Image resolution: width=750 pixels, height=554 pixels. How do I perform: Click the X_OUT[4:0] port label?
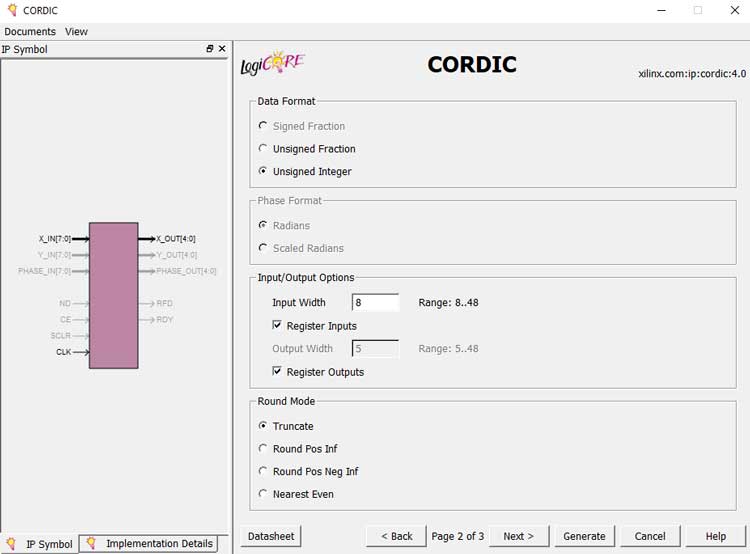(x=176, y=239)
